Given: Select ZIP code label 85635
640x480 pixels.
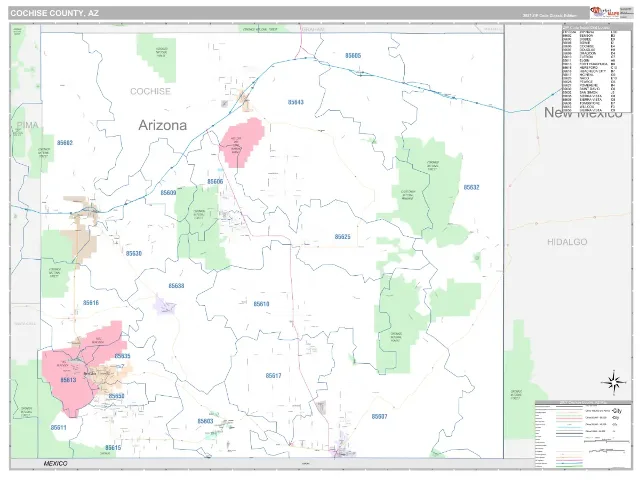Looking at the screenshot, I should coord(122,356).
